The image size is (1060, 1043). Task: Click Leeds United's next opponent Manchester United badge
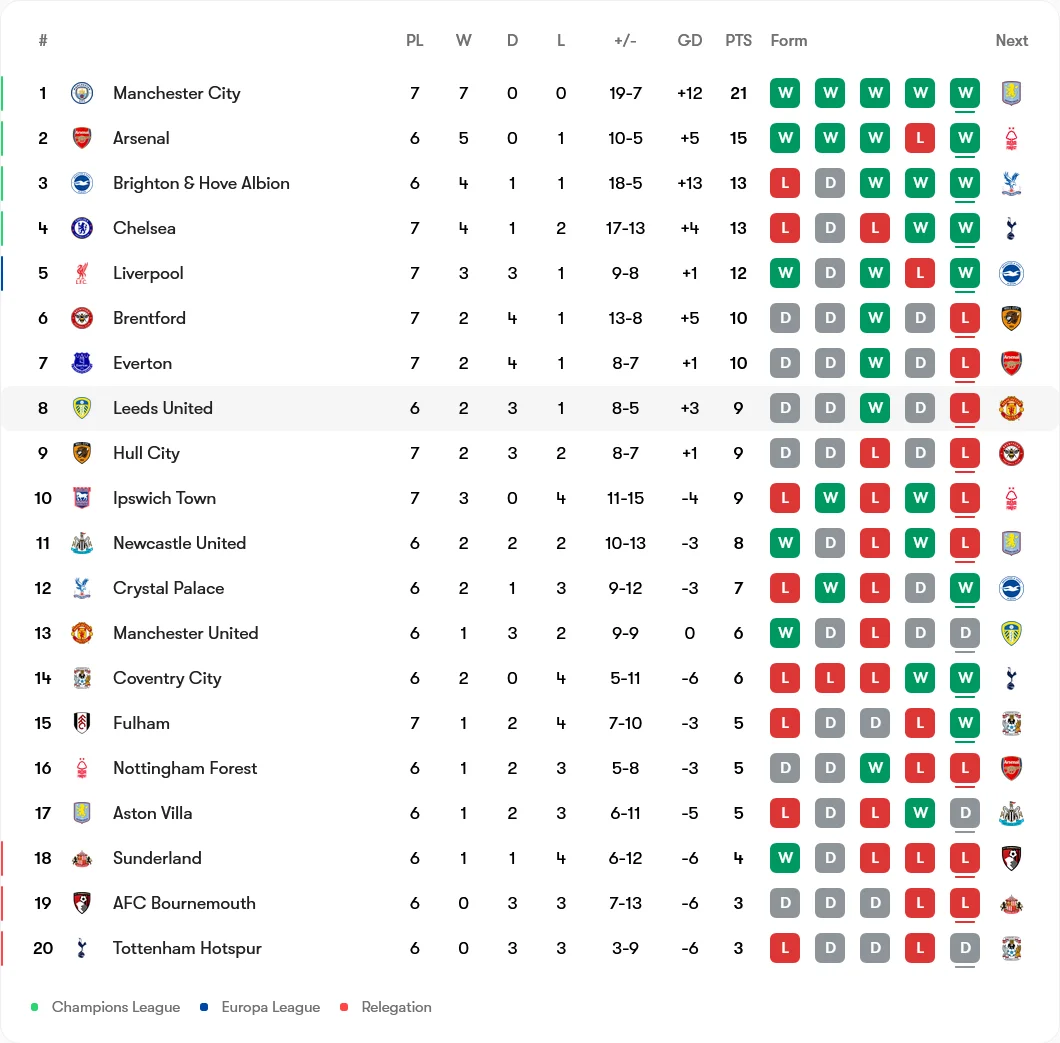pyautogui.click(x=1011, y=408)
